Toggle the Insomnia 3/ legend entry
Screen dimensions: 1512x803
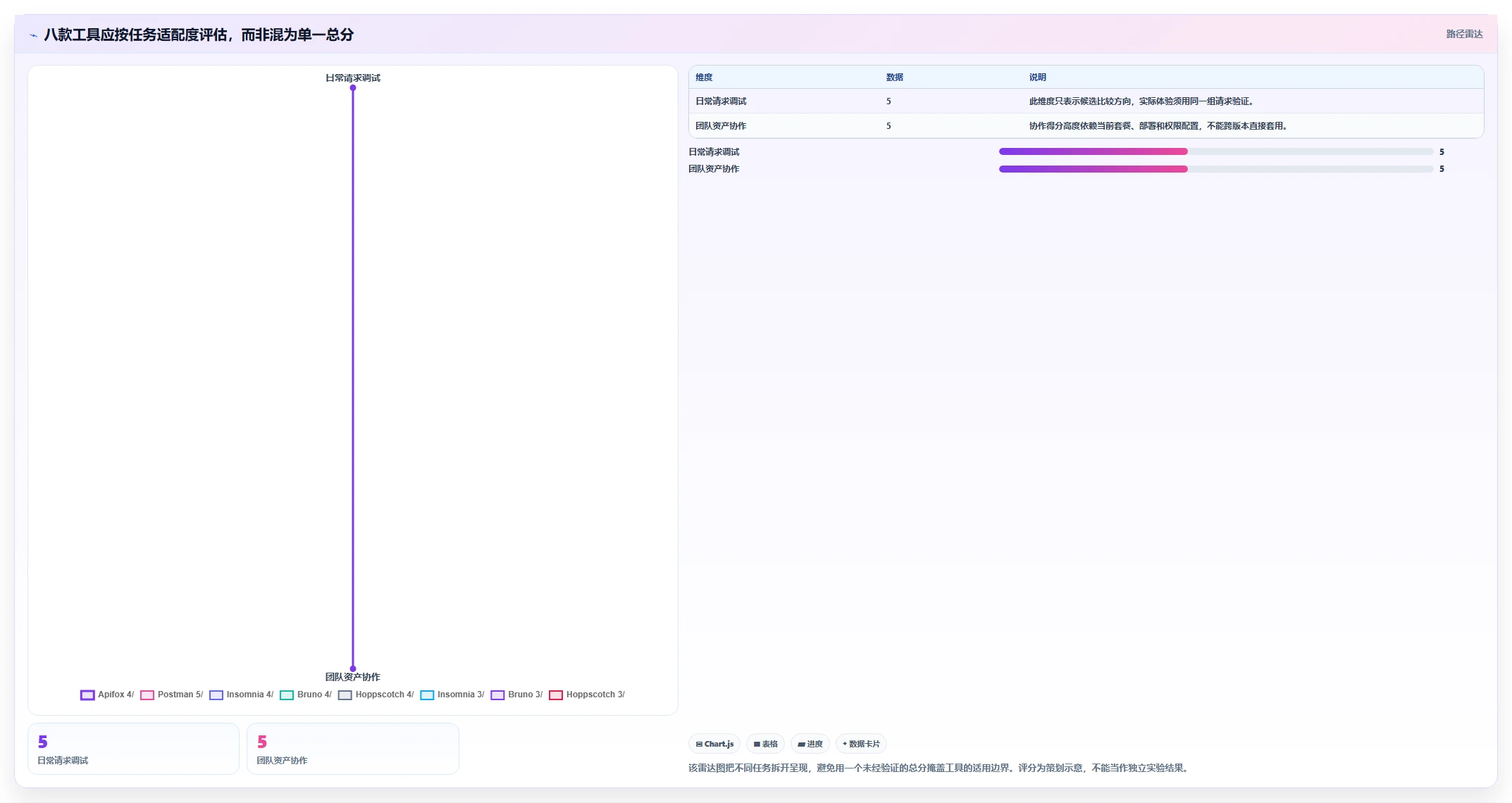(452, 695)
